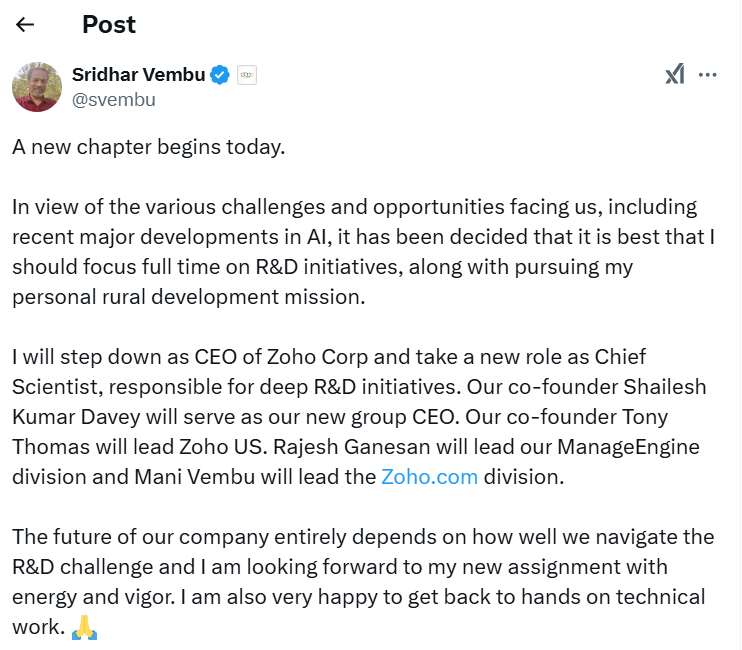Click the paragraph starting 'The future of our company'

pyautogui.click(x=363, y=582)
